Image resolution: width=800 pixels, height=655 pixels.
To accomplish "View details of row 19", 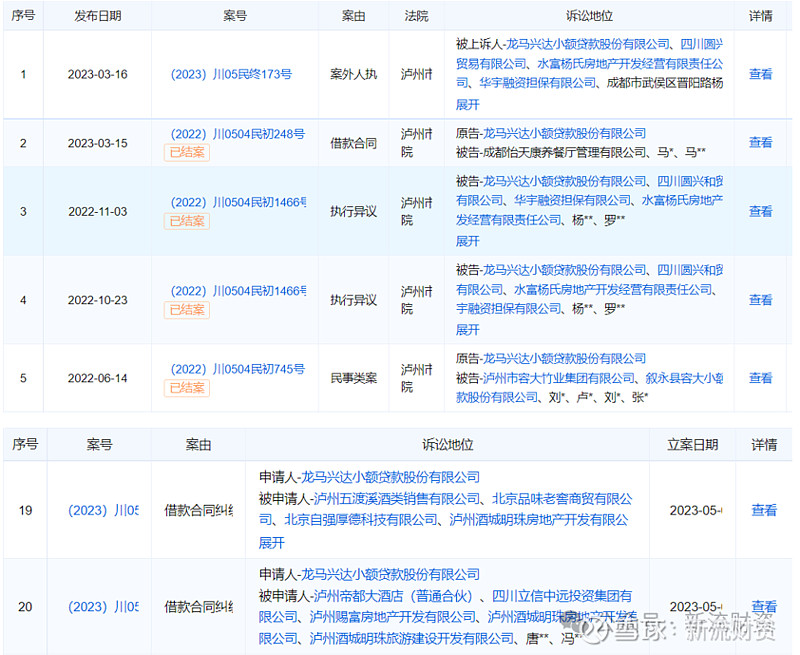I will pyautogui.click(x=764, y=510).
